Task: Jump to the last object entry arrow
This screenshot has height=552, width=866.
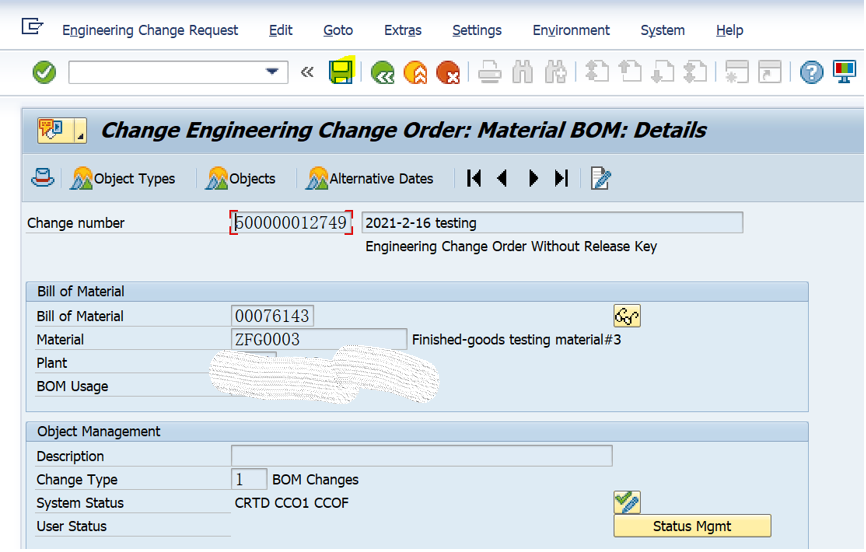Action: (561, 178)
